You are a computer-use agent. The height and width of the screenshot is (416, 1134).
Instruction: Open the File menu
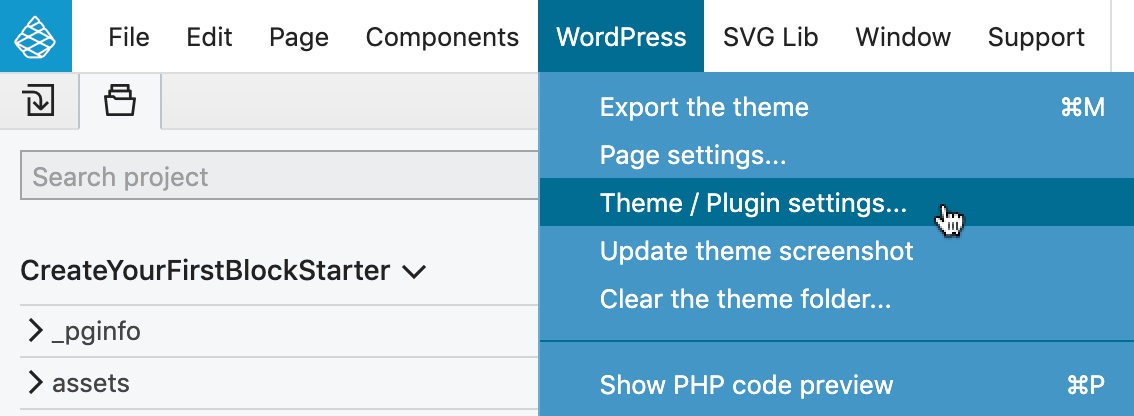[x=129, y=37]
